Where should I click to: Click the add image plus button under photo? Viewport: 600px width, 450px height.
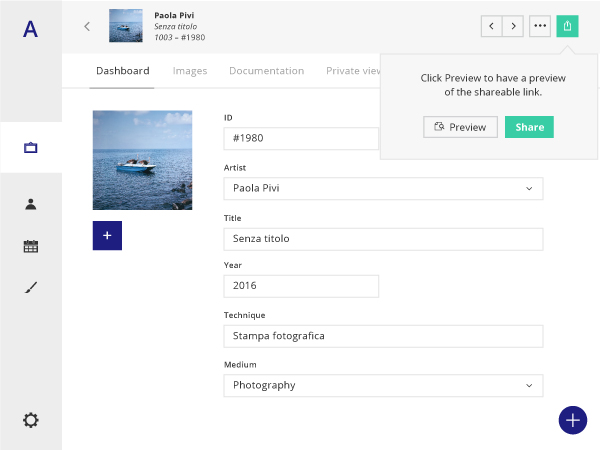click(x=107, y=235)
